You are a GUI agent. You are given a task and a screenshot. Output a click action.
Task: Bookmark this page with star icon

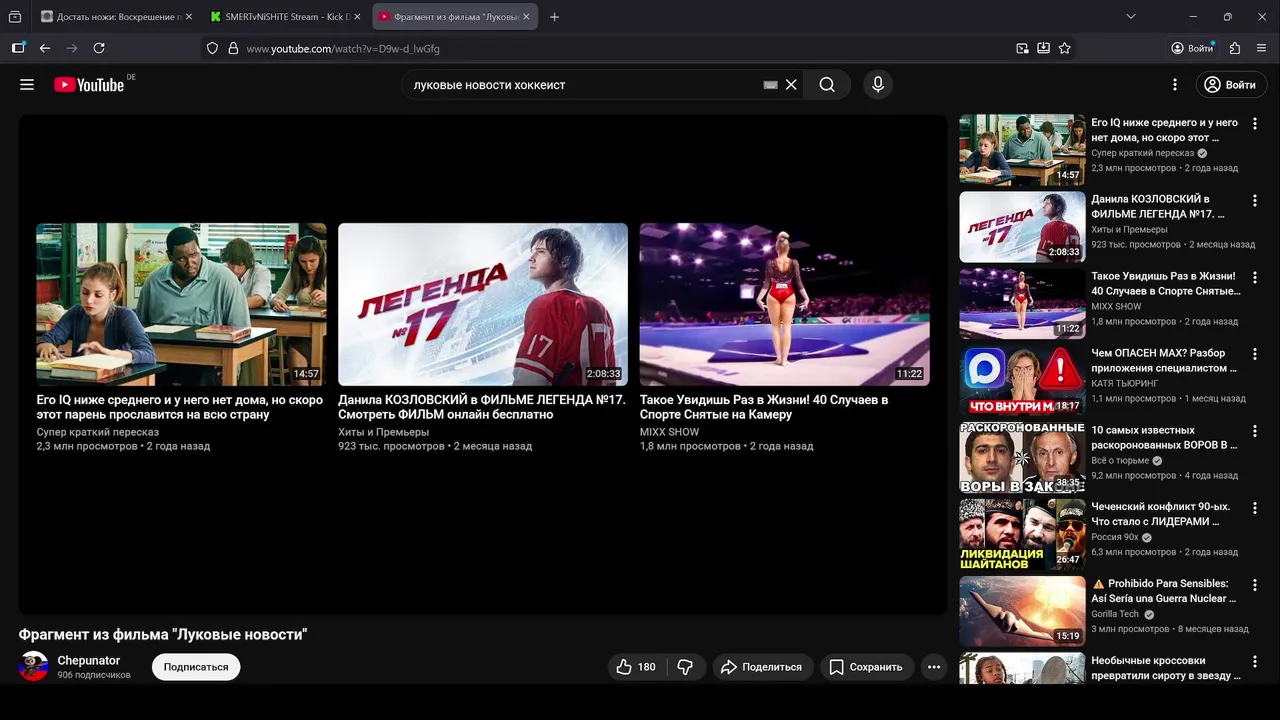[x=1065, y=48]
